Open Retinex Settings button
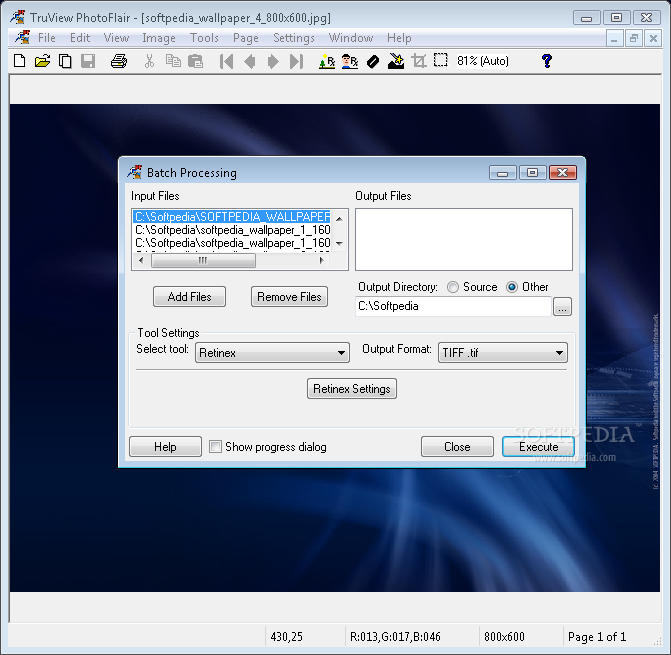This screenshot has width=671, height=655. tap(352, 388)
